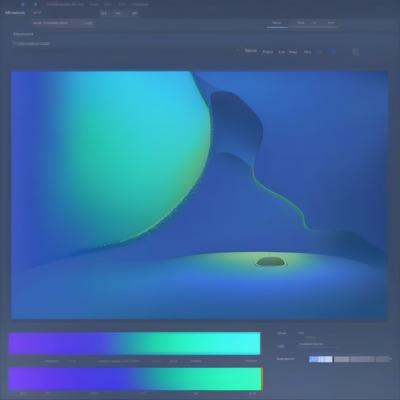Select the underlined active tab above the canvas

point(277,23)
